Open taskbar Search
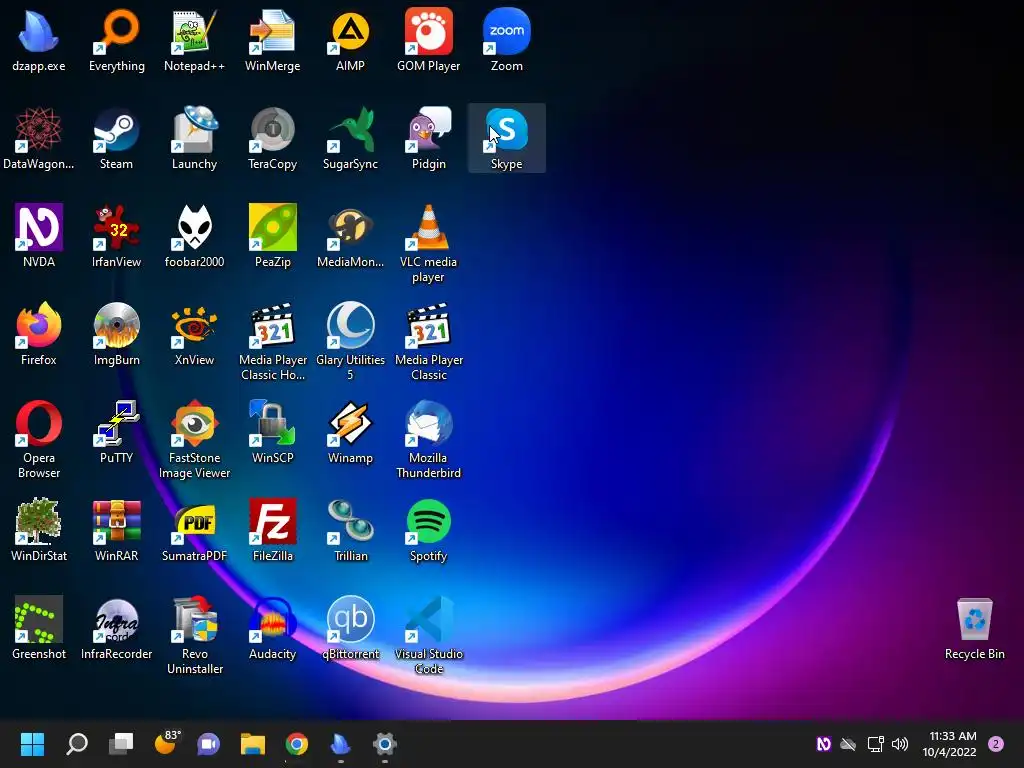This screenshot has height=768, width=1024. point(76,744)
